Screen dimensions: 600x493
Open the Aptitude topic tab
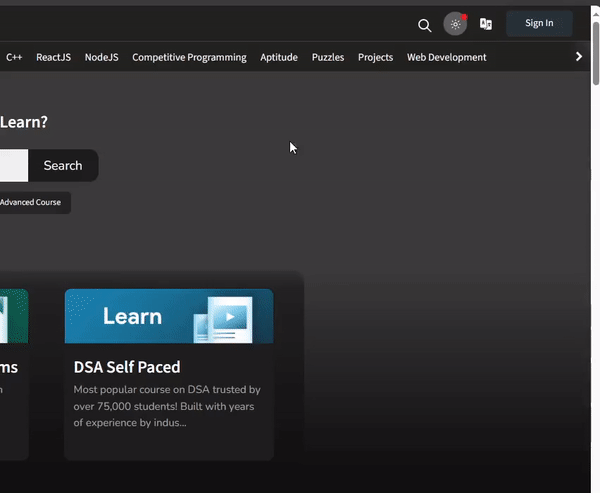(x=279, y=57)
